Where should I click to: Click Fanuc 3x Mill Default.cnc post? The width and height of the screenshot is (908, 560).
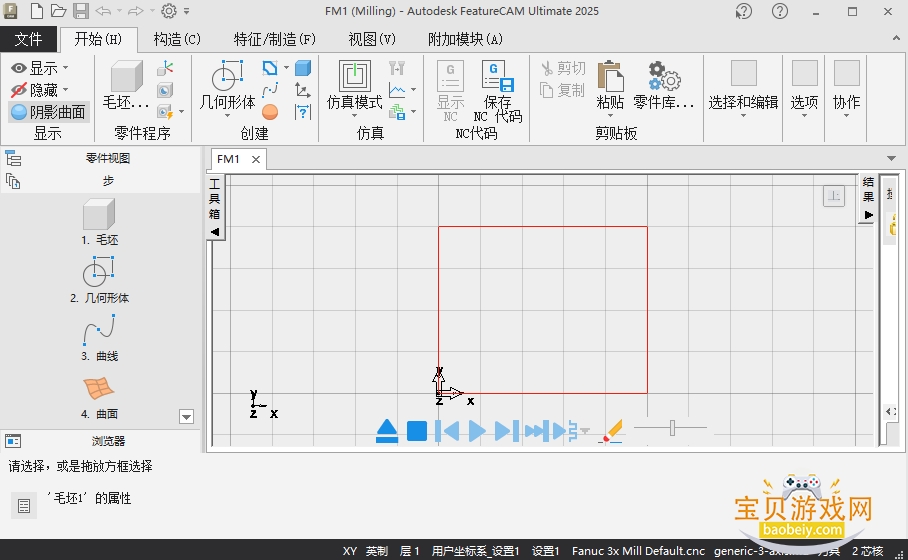[x=638, y=551]
